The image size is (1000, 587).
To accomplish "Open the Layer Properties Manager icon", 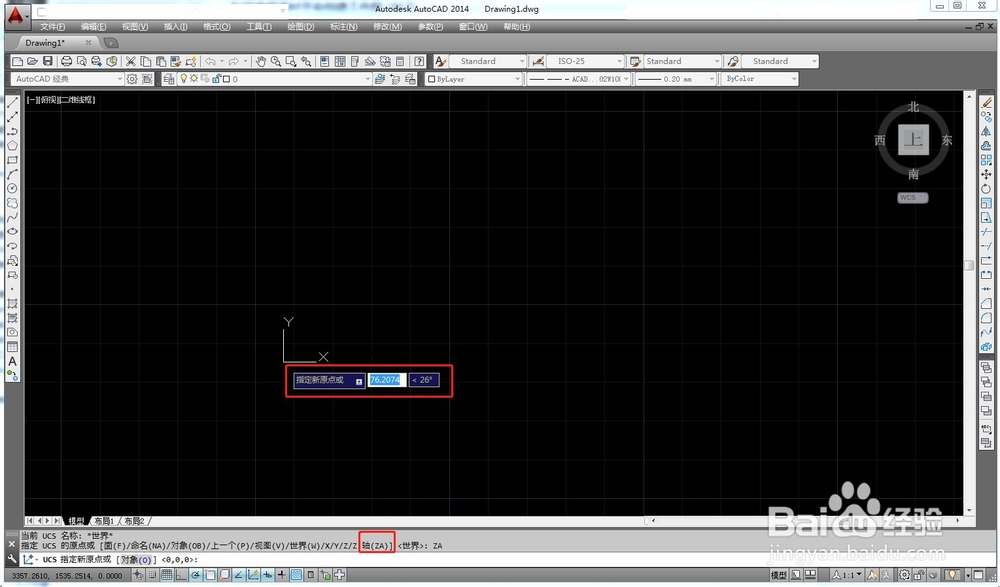I will [x=168, y=79].
